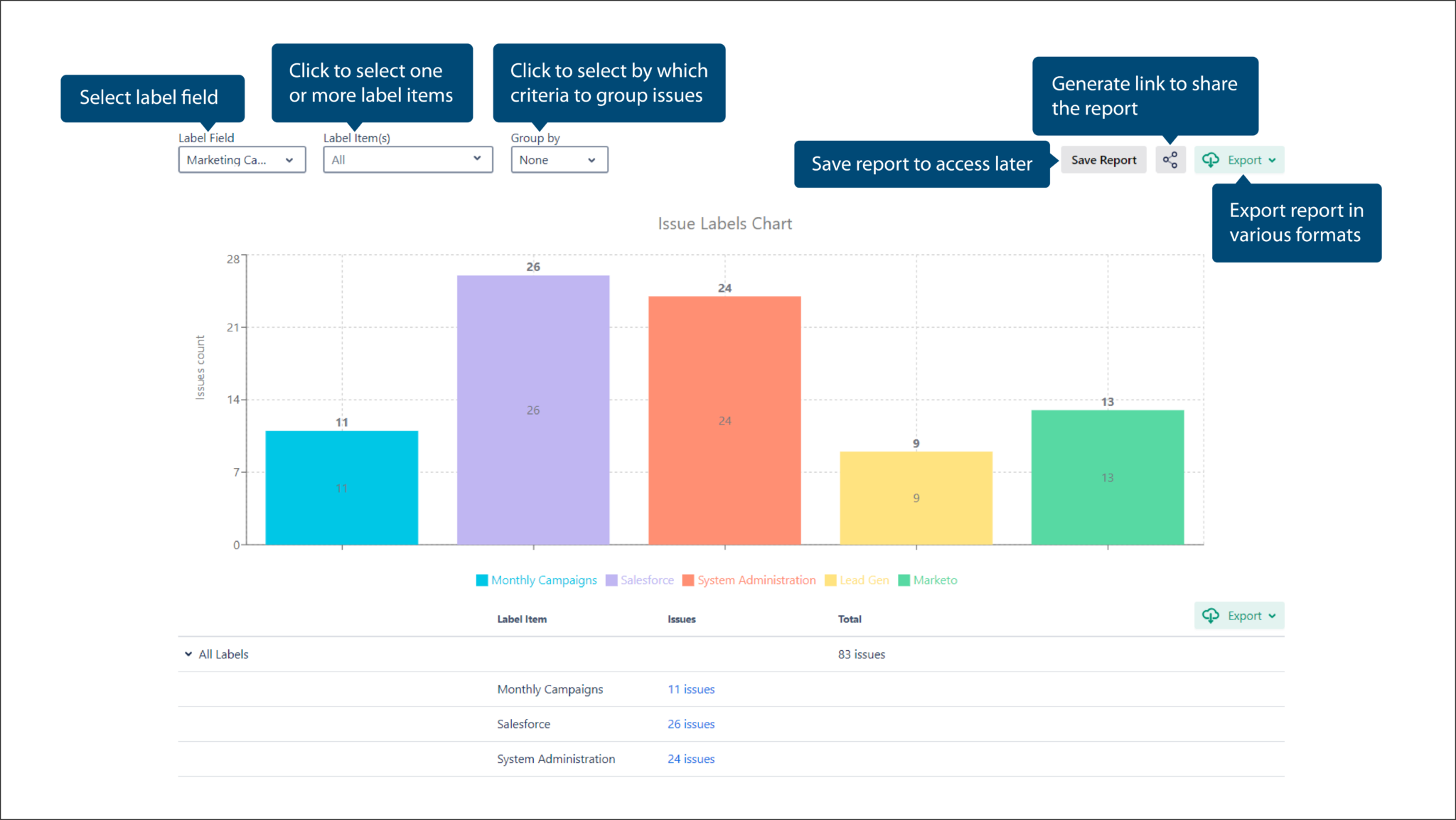Expand the table Export button dropdown chevron
This screenshot has height=820, width=1456.
[x=1272, y=615]
